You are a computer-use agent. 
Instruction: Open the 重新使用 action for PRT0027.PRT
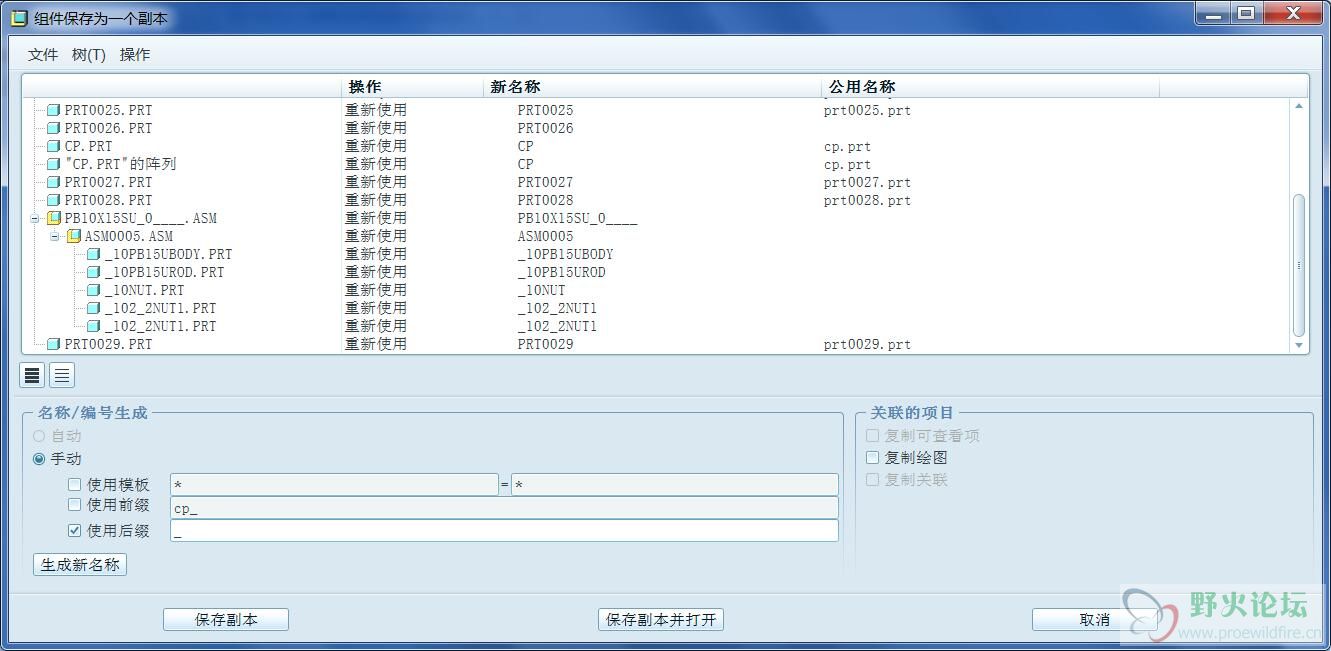(x=376, y=182)
